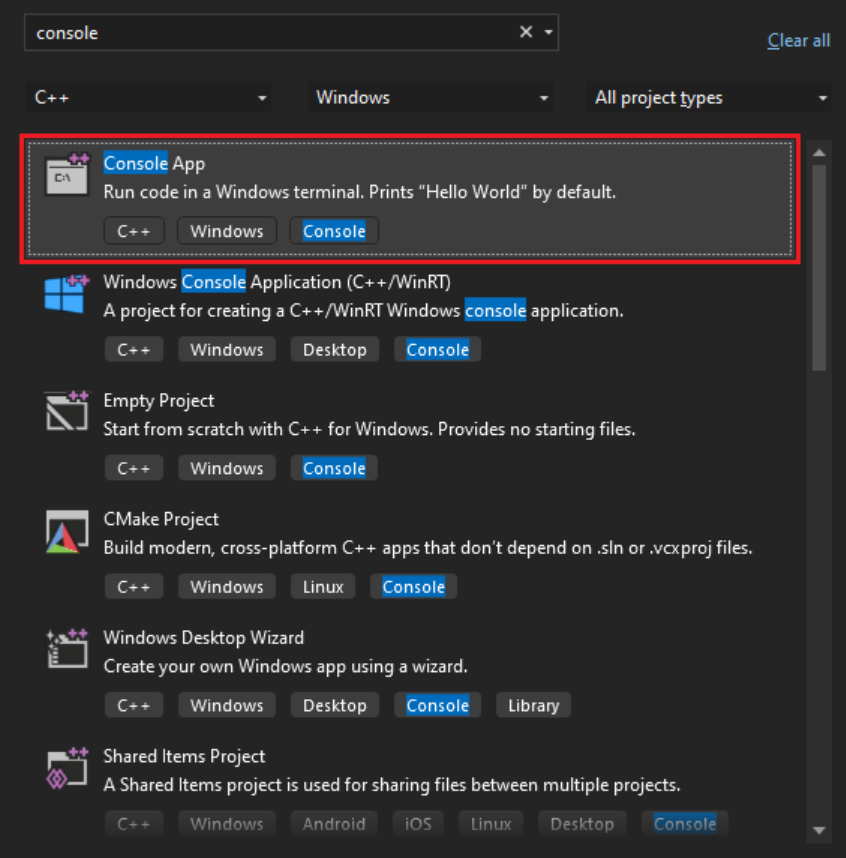Click the Console tag under Console App
The image size is (846, 858).
coord(334,231)
